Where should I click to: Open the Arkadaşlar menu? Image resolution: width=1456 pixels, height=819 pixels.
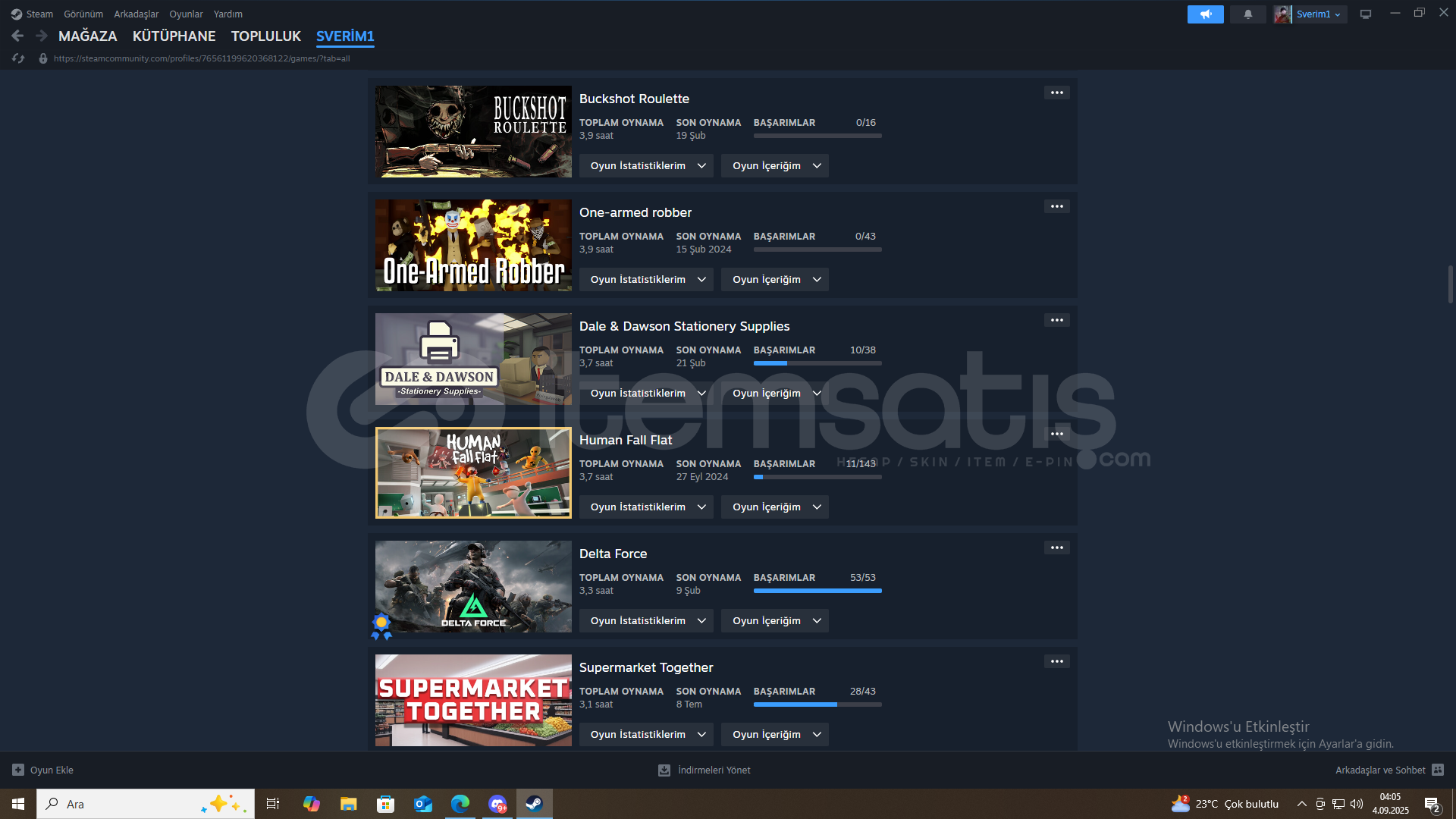tap(136, 14)
